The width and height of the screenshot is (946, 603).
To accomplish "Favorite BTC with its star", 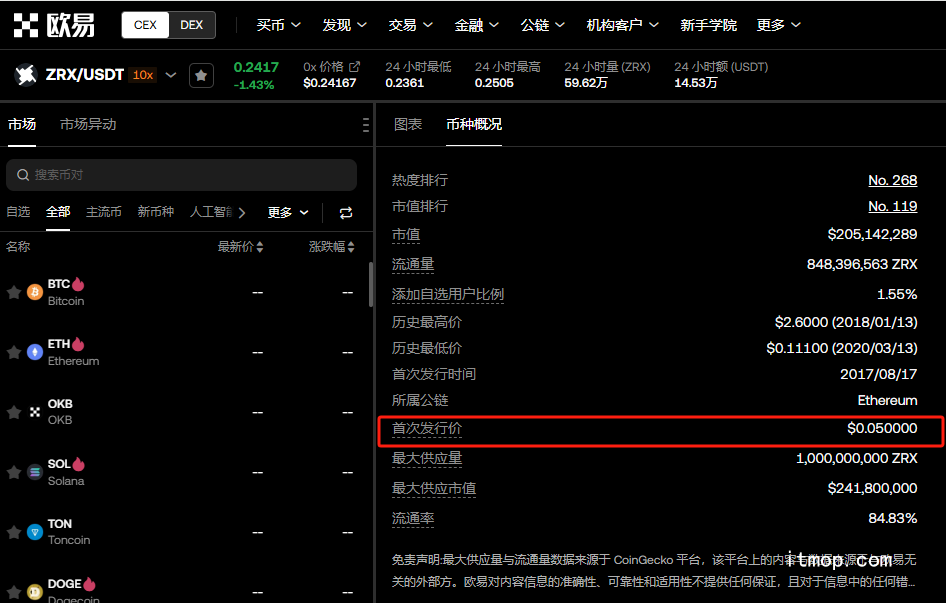I will (13, 293).
